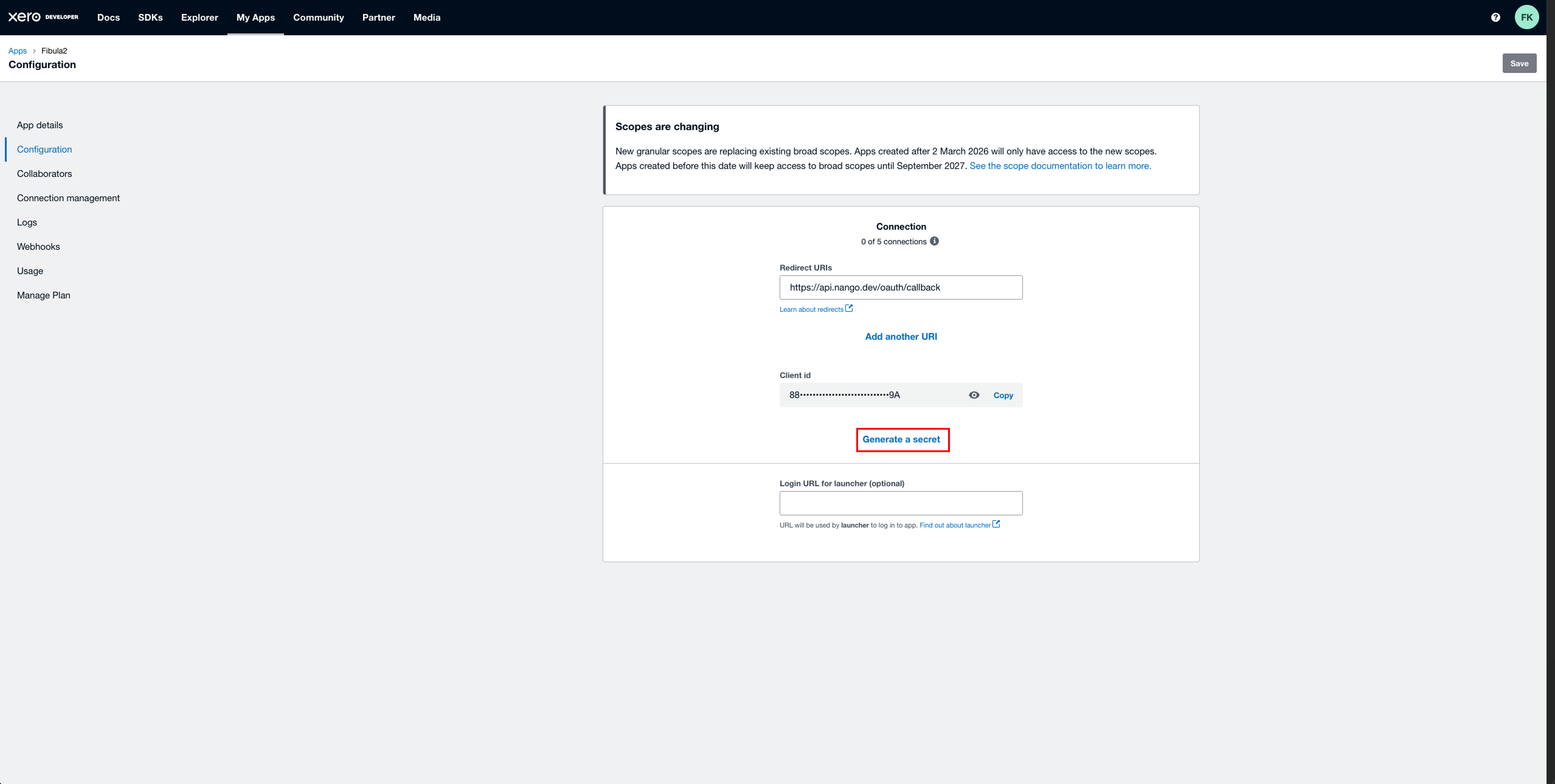
Task: Open Learn about redirects link
Action: point(811,309)
